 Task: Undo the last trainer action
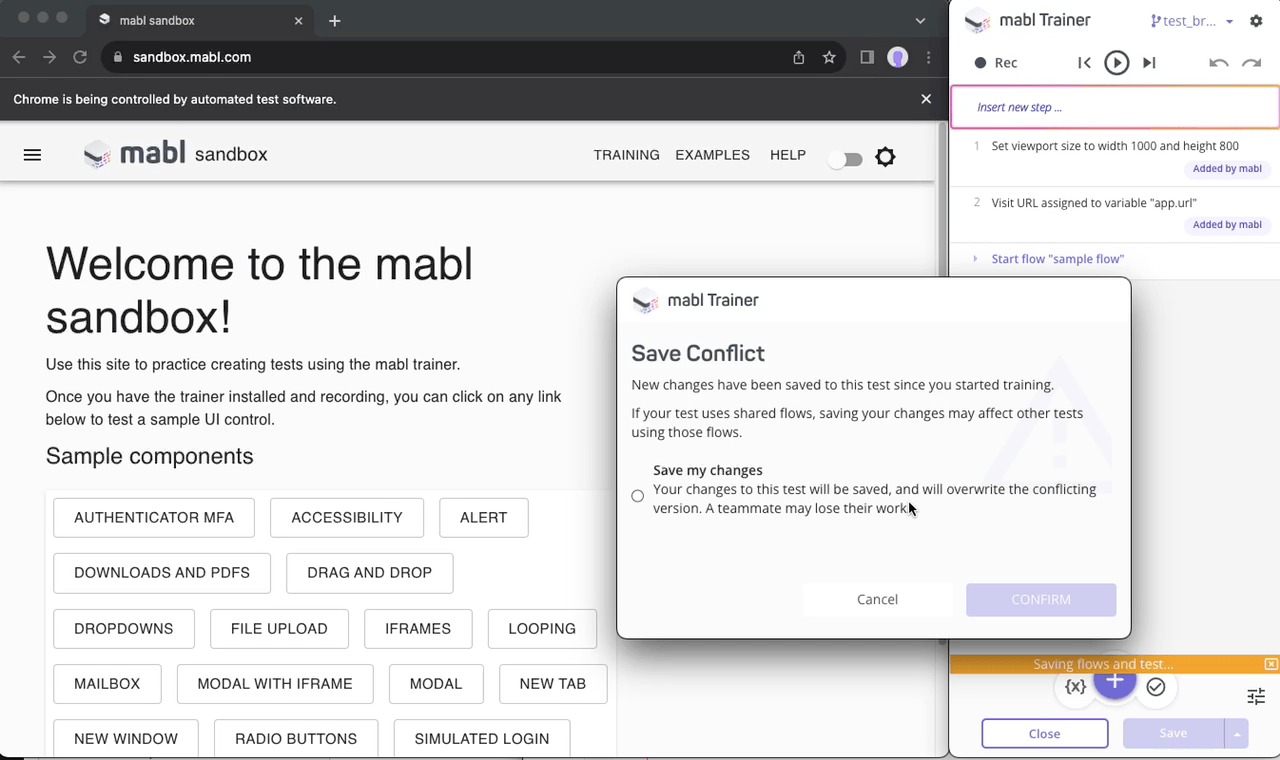tap(1218, 63)
